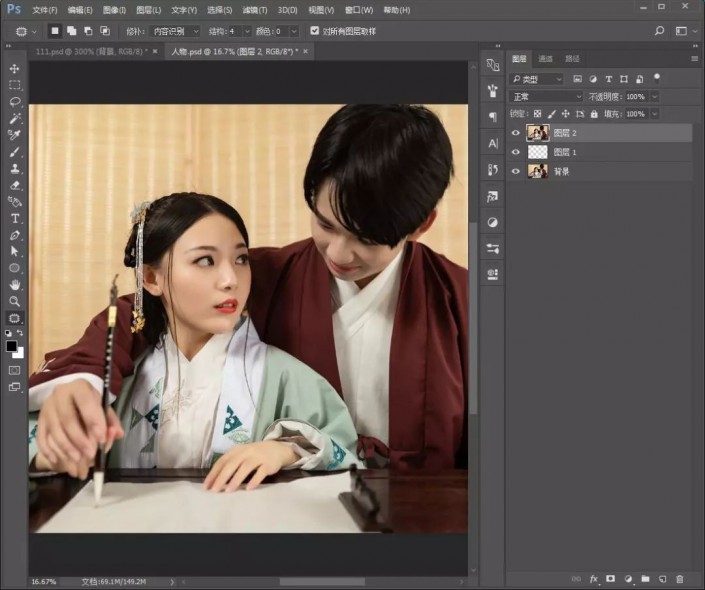Select the Magic Wand tool
The width and height of the screenshot is (705, 590).
pos(14,118)
